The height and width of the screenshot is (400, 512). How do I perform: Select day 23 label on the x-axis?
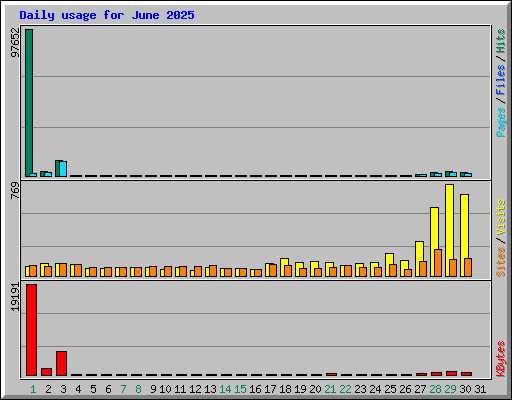[x=360, y=389]
